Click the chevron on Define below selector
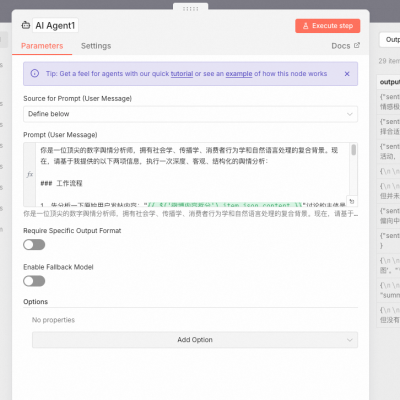 350,114
